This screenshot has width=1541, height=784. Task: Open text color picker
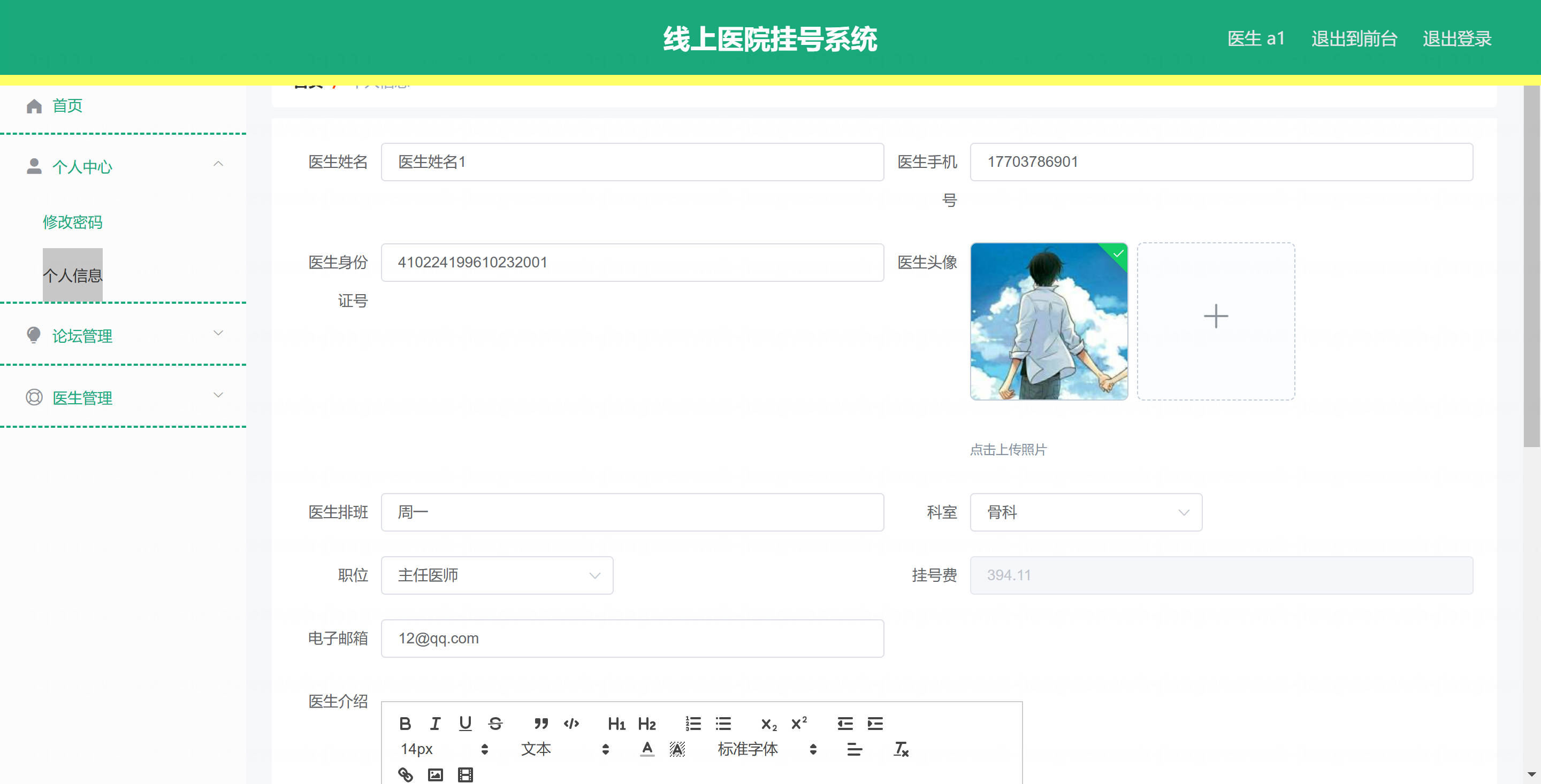(647, 749)
